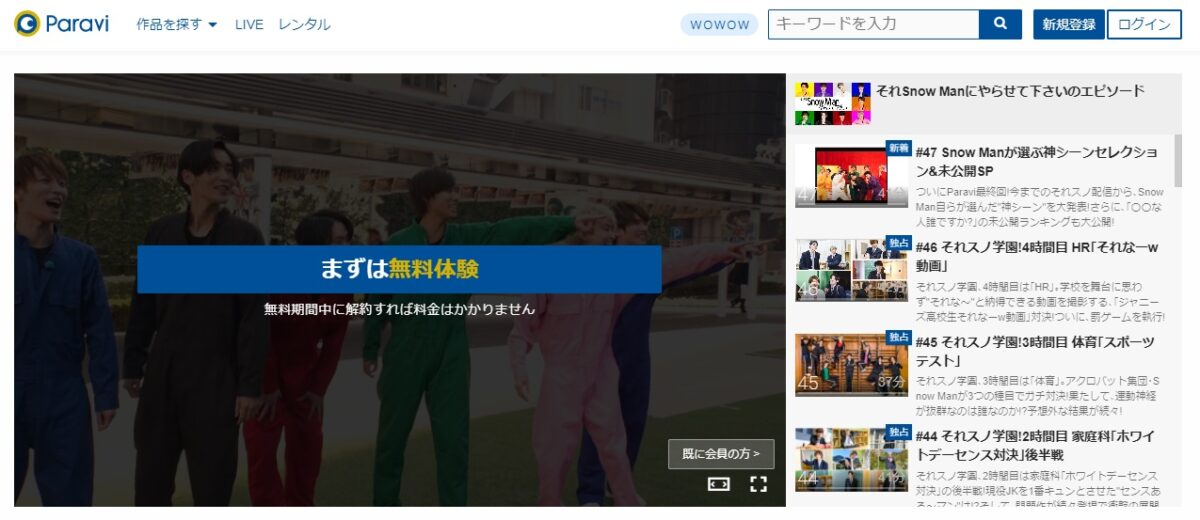Open the ログイン login button

[1144, 25]
